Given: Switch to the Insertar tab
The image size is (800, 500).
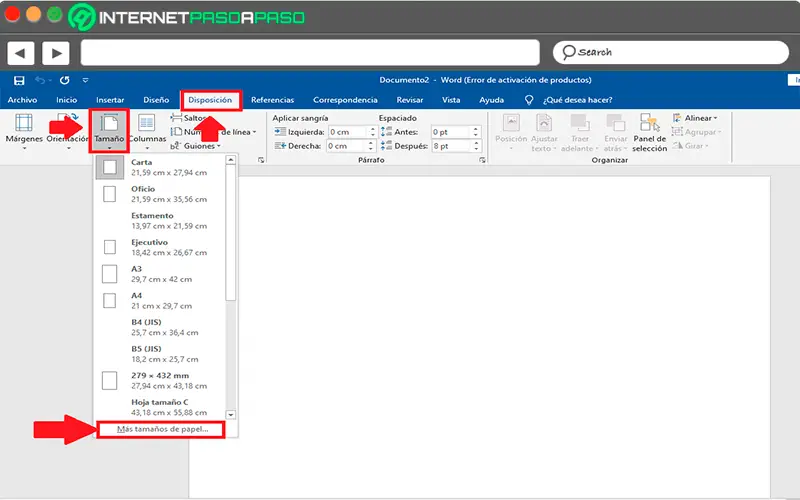Looking at the screenshot, I should click(110, 100).
